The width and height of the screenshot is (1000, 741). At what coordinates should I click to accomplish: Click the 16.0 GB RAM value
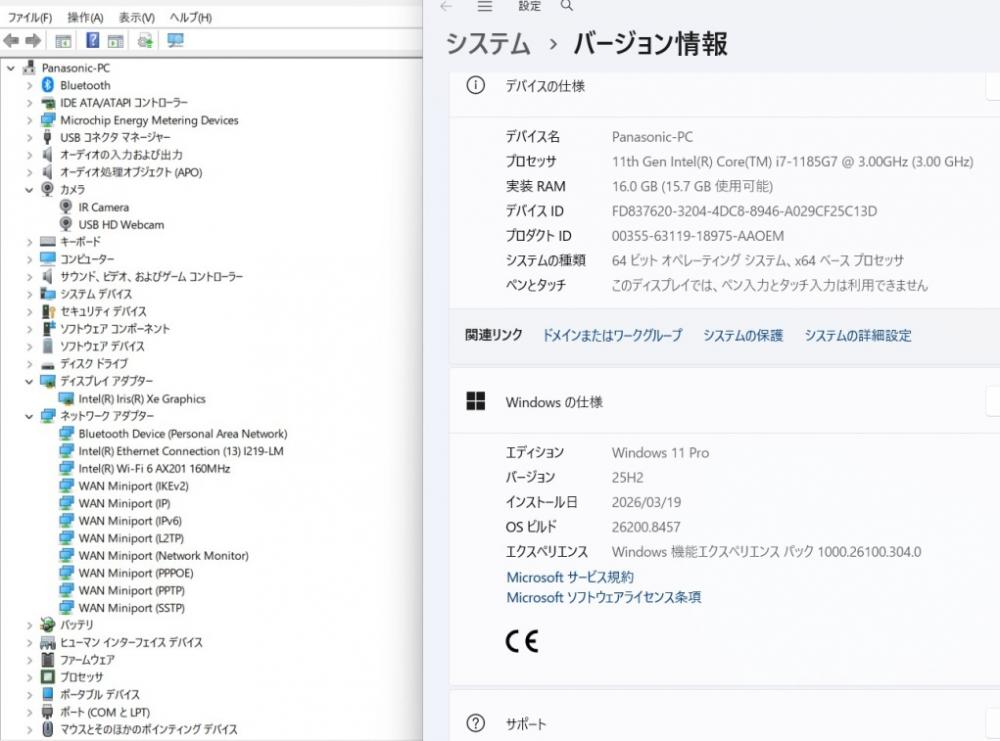[x=692, y=186]
